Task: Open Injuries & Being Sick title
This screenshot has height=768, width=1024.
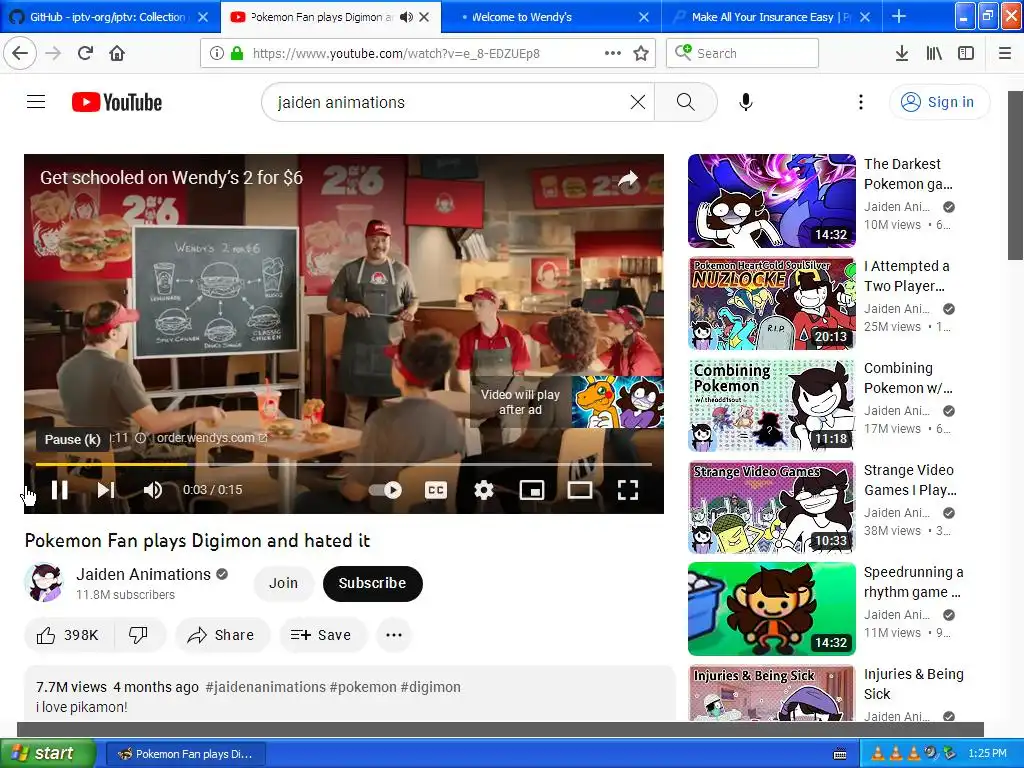Action: click(x=913, y=684)
